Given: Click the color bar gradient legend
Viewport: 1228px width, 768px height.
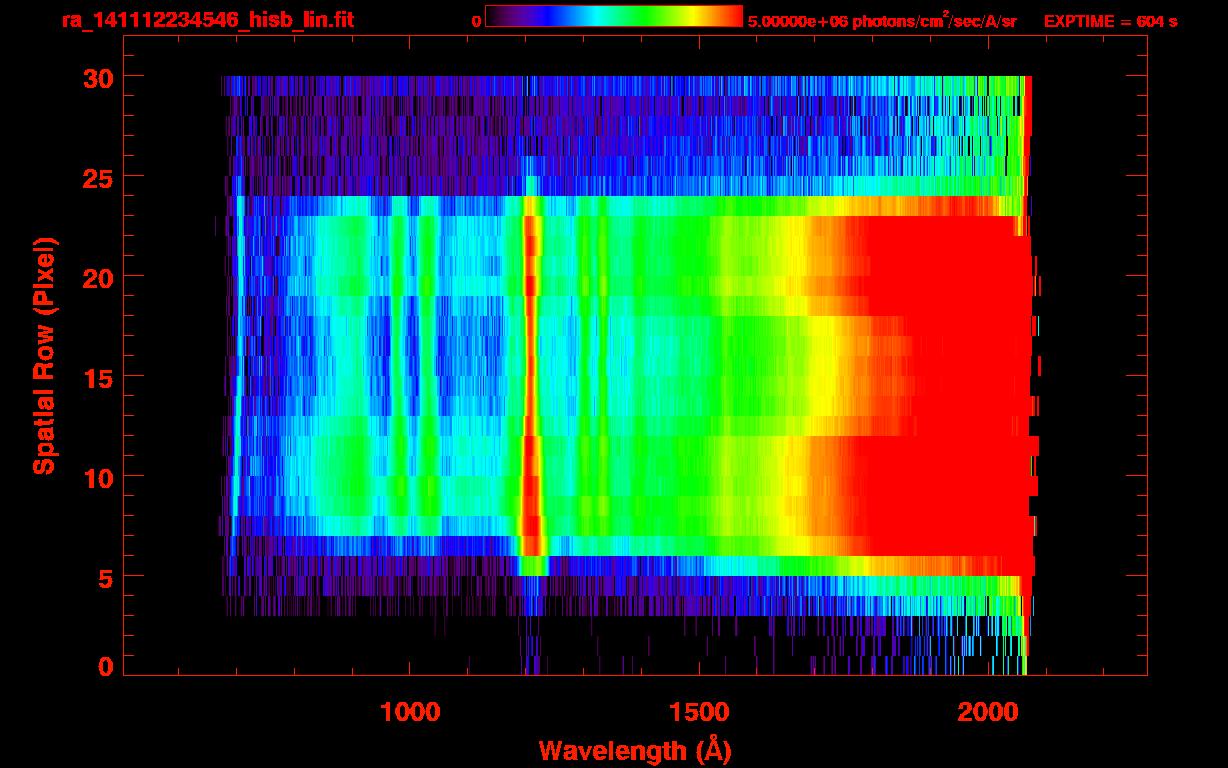Looking at the screenshot, I should tap(614, 16).
